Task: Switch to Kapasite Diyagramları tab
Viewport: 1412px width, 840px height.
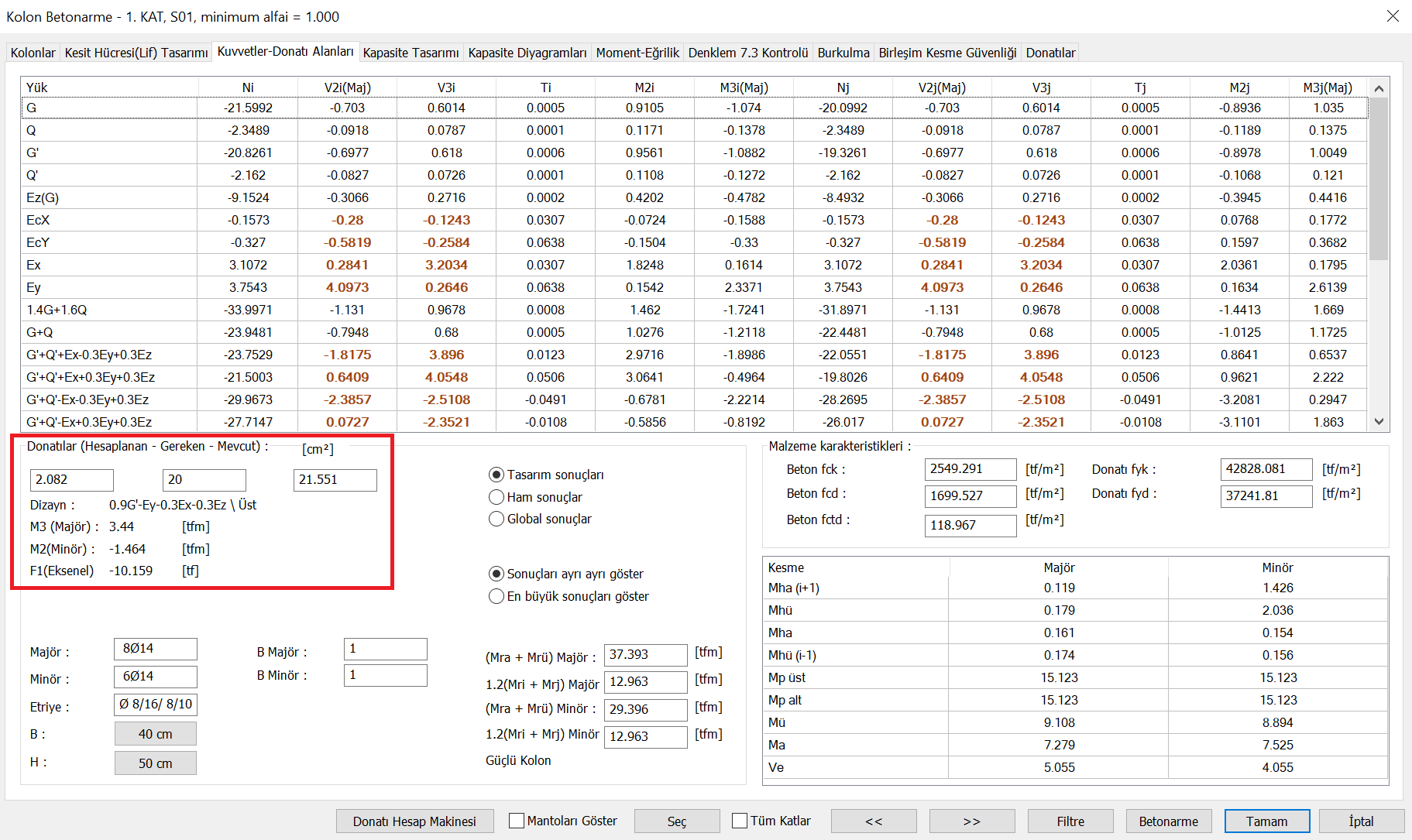Action: [x=527, y=53]
